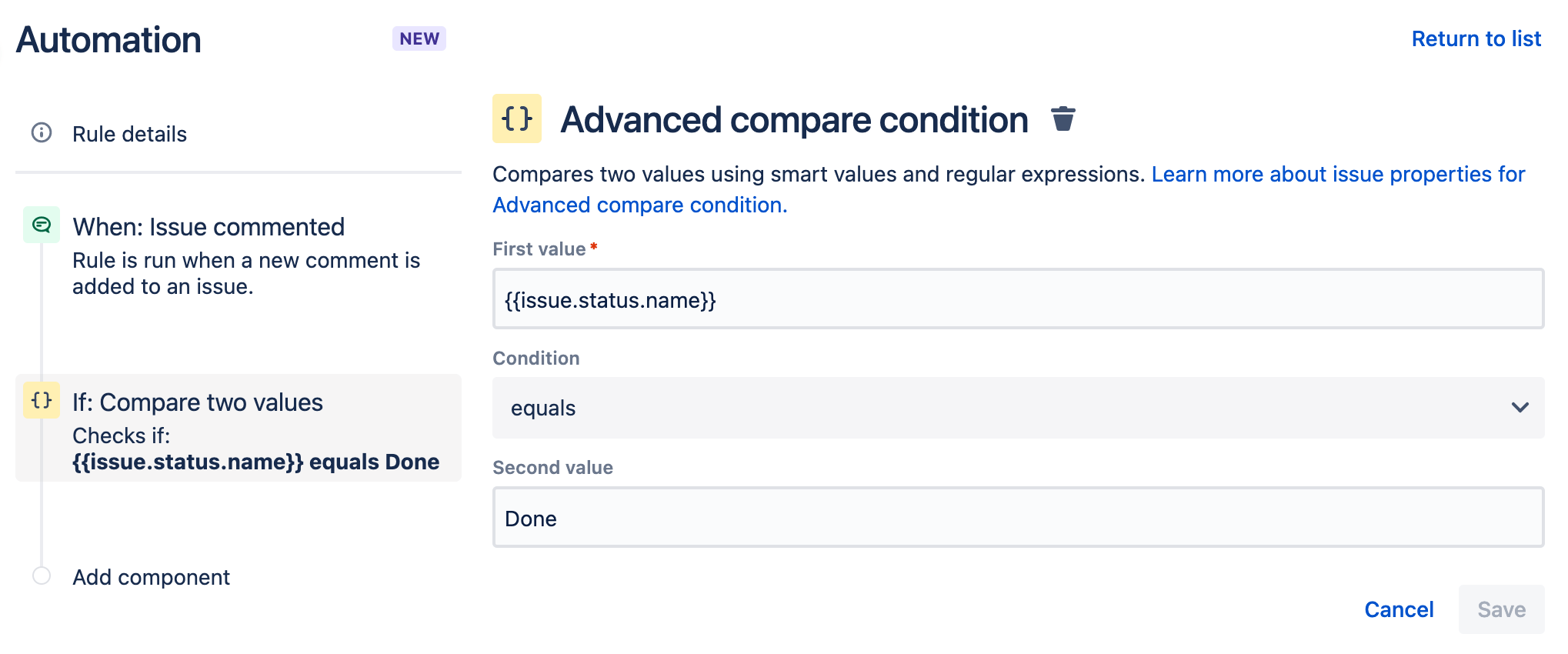Click the Save button

[1501, 609]
